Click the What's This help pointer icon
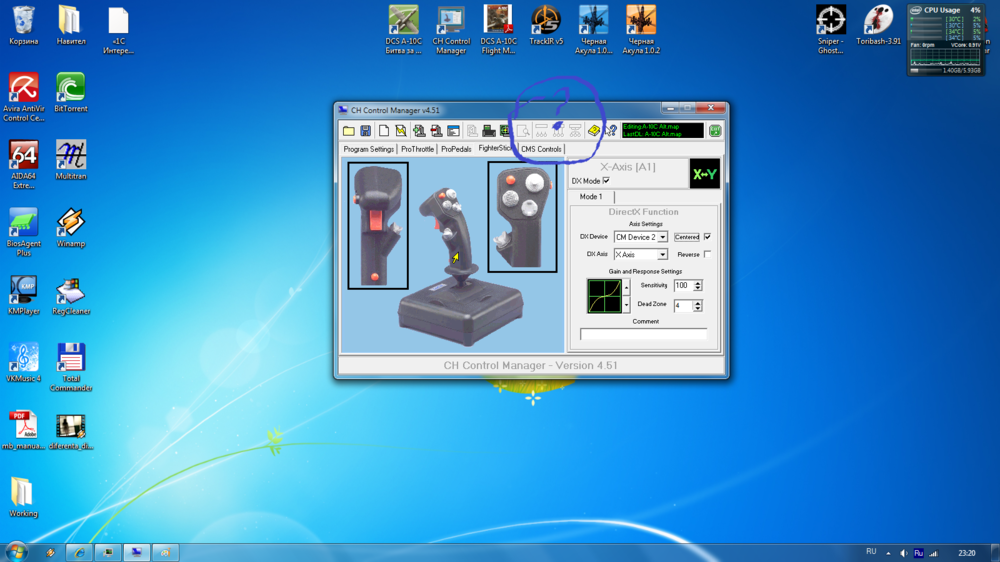The width and height of the screenshot is (1000, 562). point(611,131)
